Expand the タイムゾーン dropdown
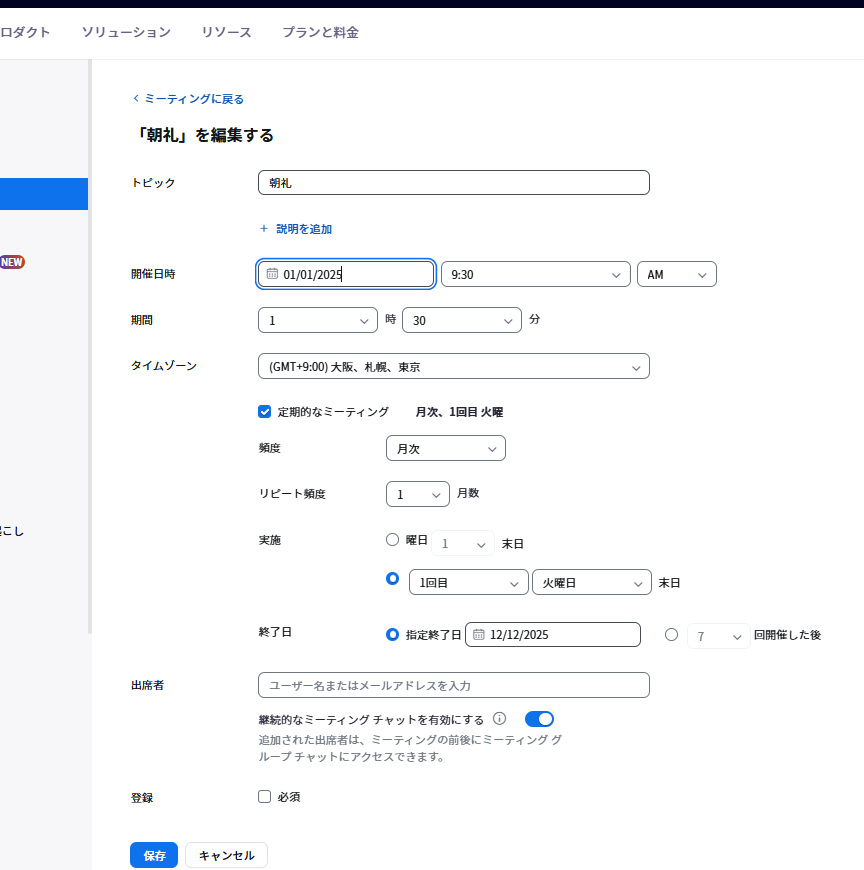The height and width of the screenshot is (870, 864). [x=453, y=367]
